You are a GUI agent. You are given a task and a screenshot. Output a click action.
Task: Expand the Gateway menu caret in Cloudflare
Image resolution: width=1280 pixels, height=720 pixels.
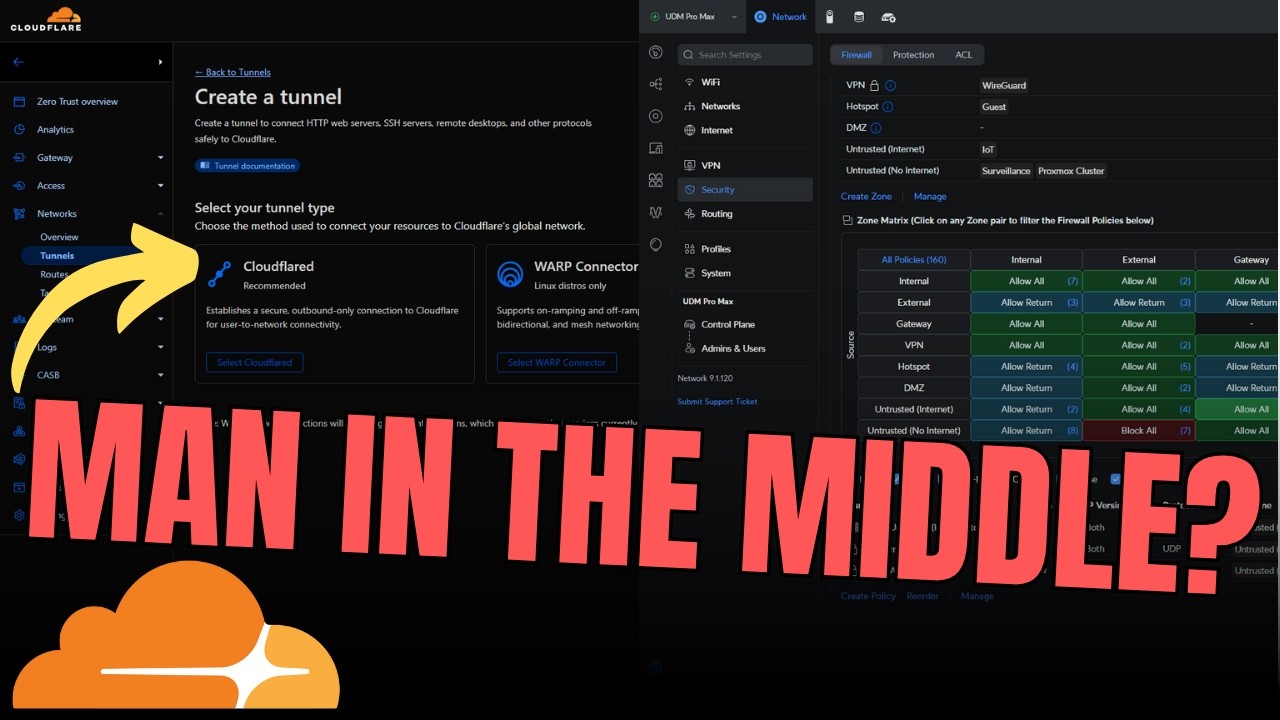(x=160, y=158)
